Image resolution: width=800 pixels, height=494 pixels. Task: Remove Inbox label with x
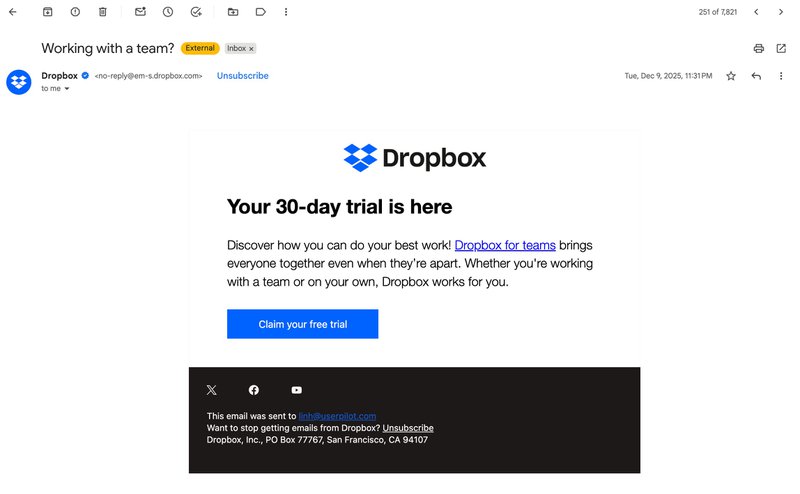click(251, 48)
